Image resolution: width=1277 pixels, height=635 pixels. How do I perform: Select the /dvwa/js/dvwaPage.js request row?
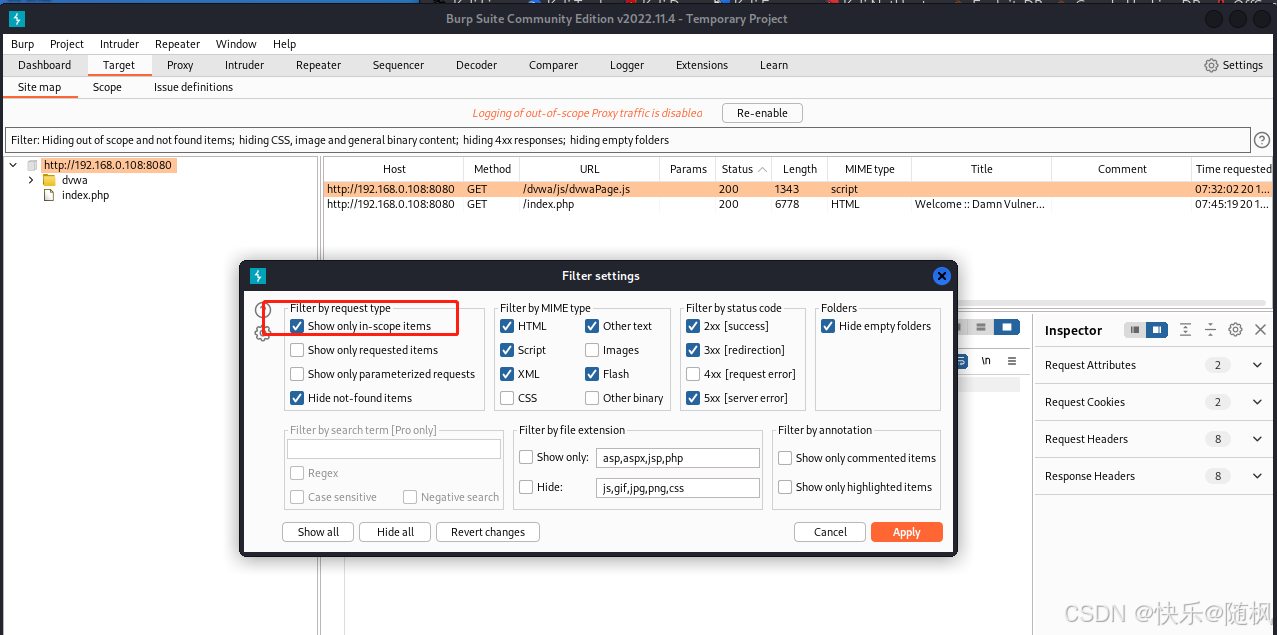coord(798,189)
